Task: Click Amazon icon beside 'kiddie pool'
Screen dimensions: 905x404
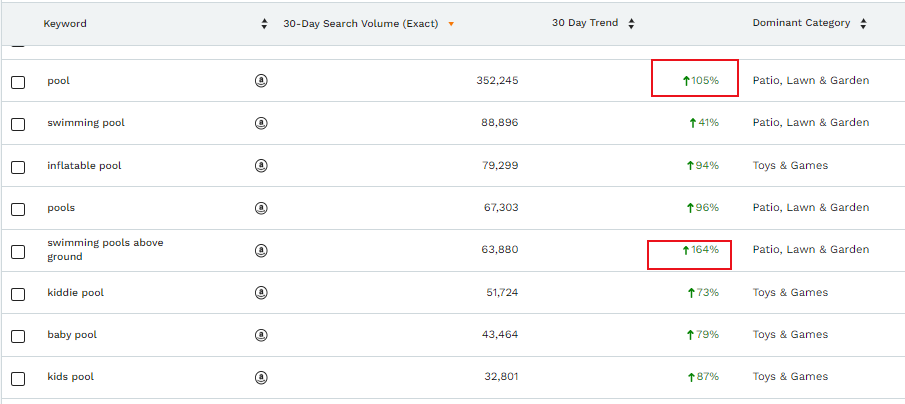Action: click(x=261, y=293)
